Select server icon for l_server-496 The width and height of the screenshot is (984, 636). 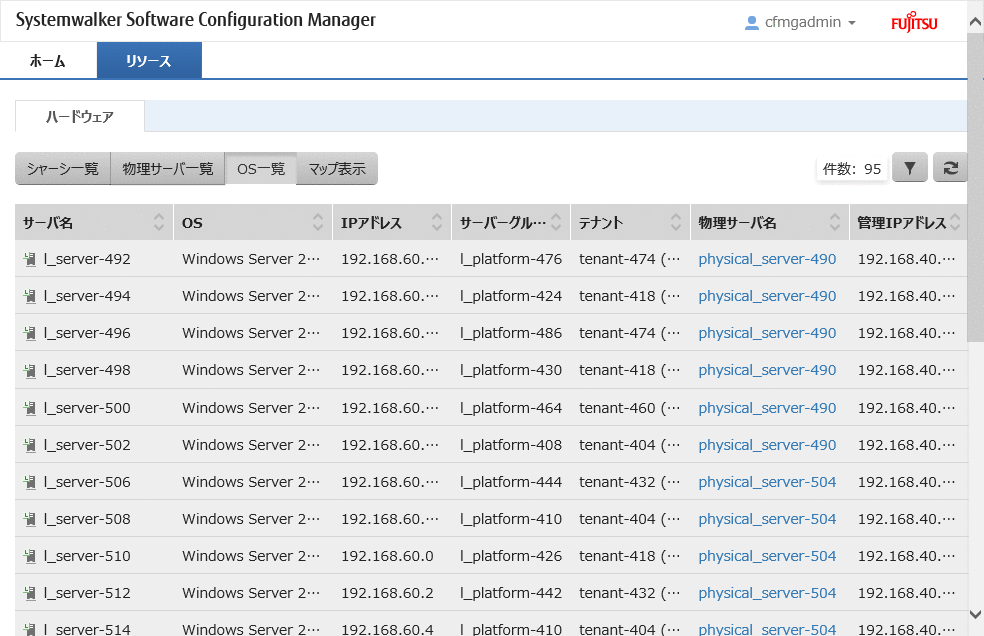pyautogui.click(x=29, y=333)
